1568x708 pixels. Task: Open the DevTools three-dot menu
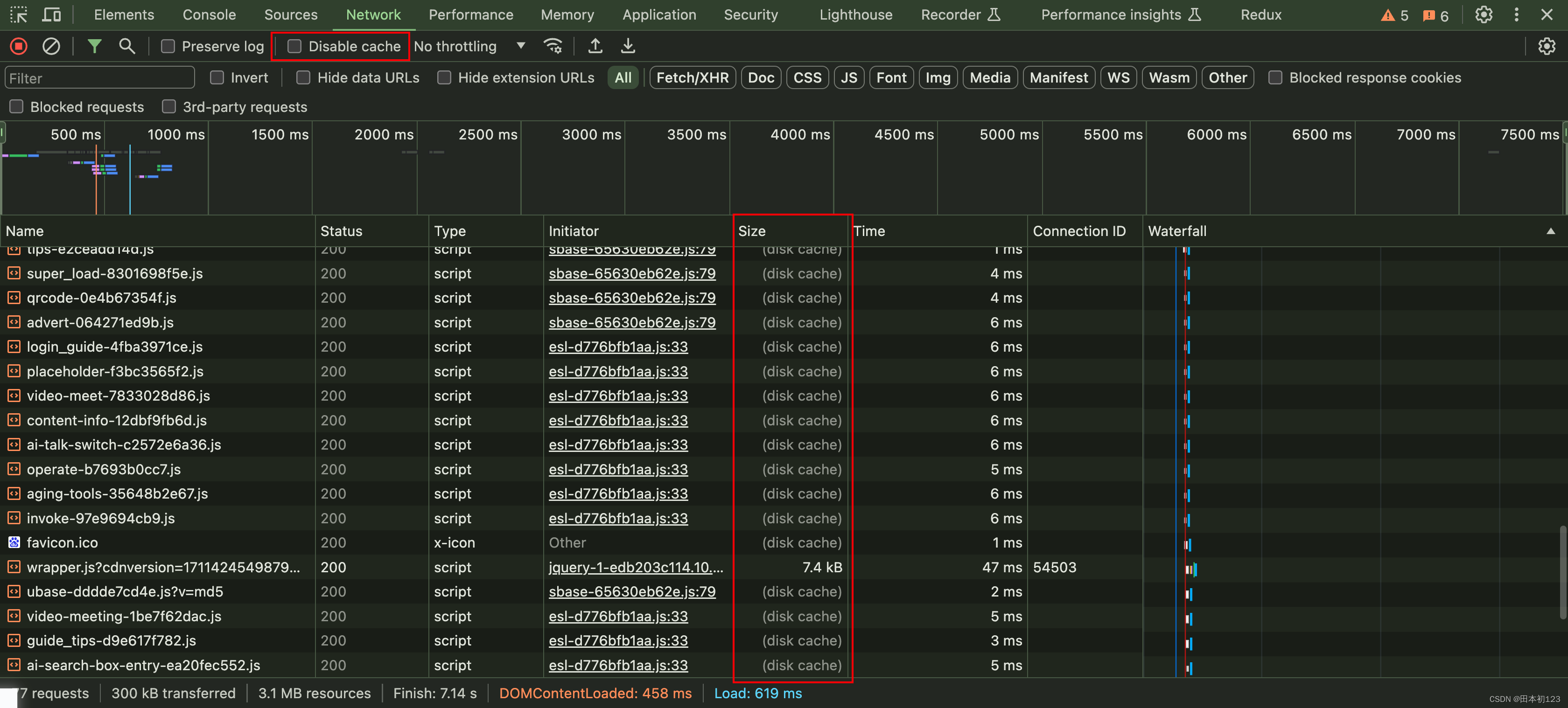click(1516, 14)
